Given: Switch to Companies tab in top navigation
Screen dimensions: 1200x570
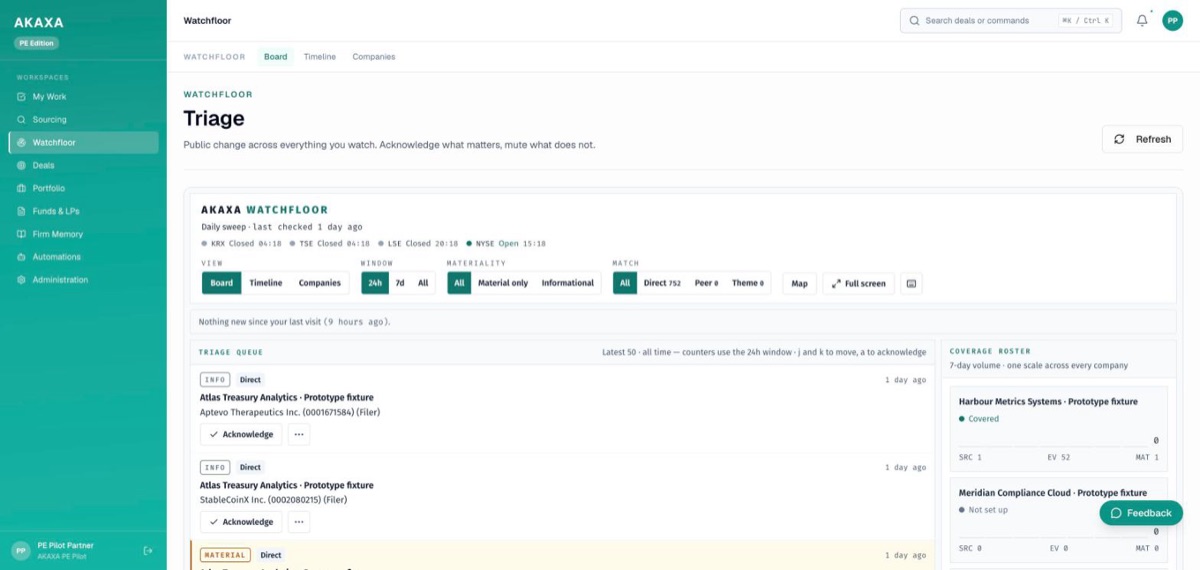Looking at the screenshot, I should 374,57.
